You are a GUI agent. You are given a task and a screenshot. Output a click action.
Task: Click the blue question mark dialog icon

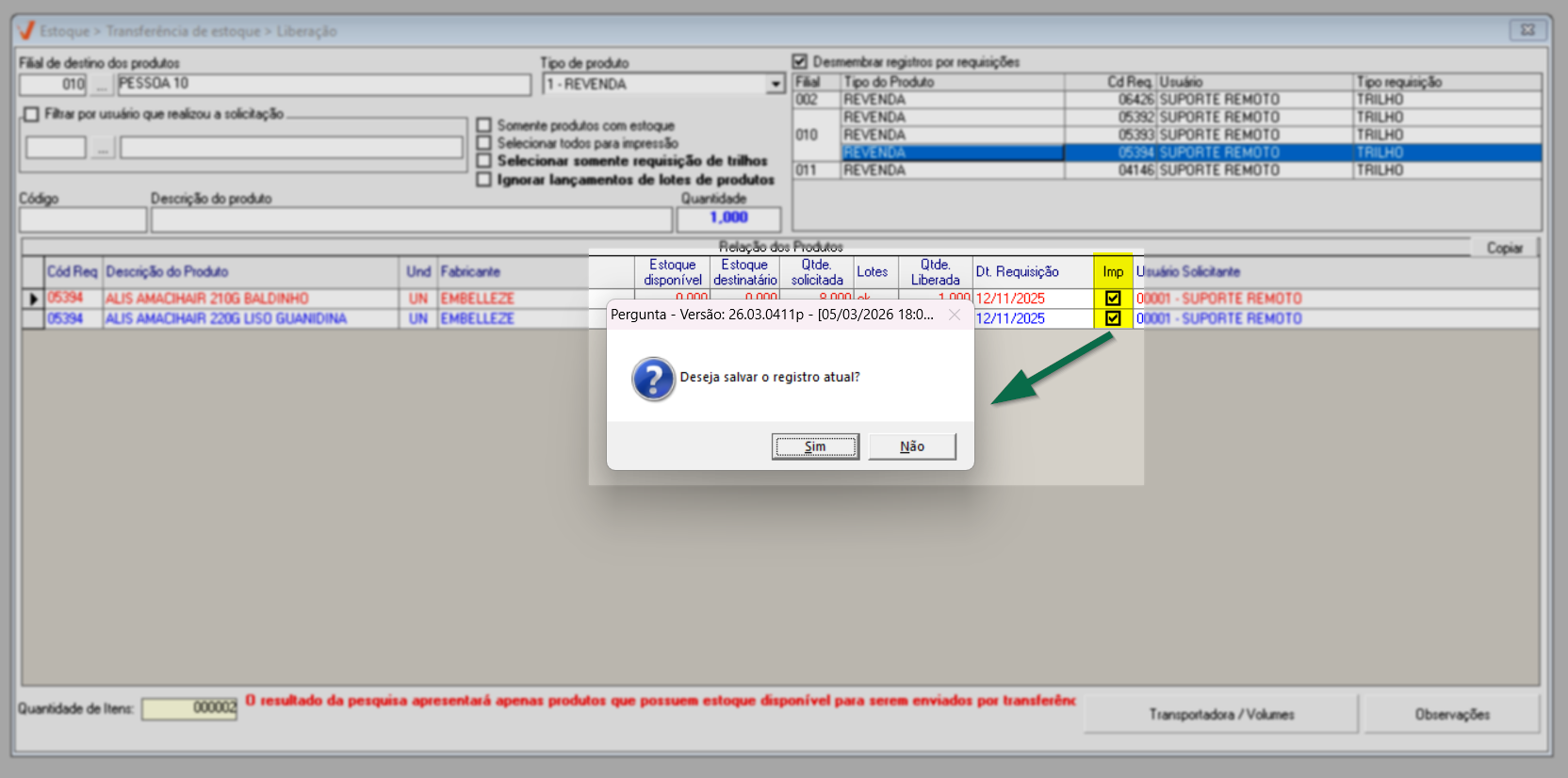(654, 379)
